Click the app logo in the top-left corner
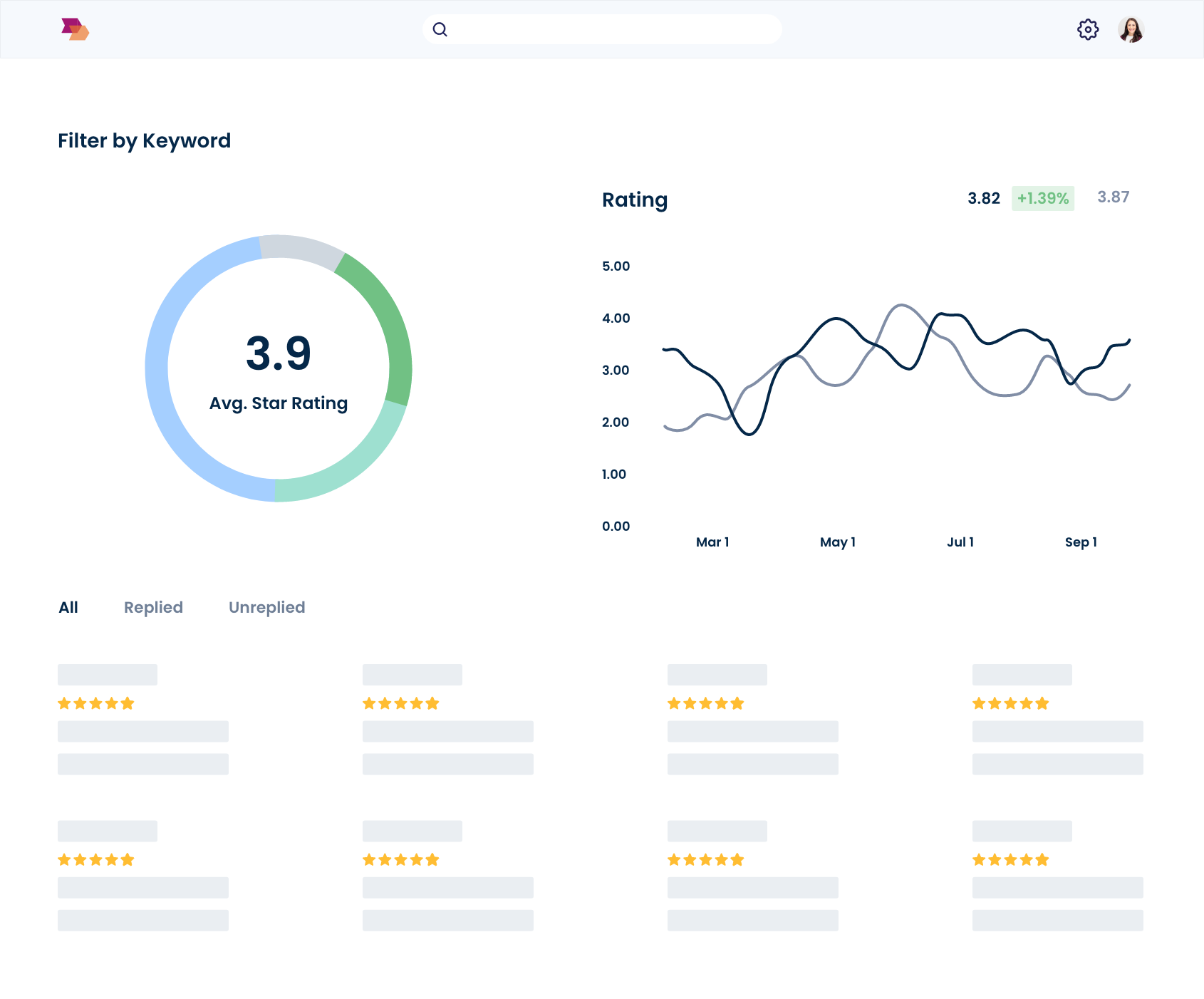The image size is (1204, 999). (75, 29)
